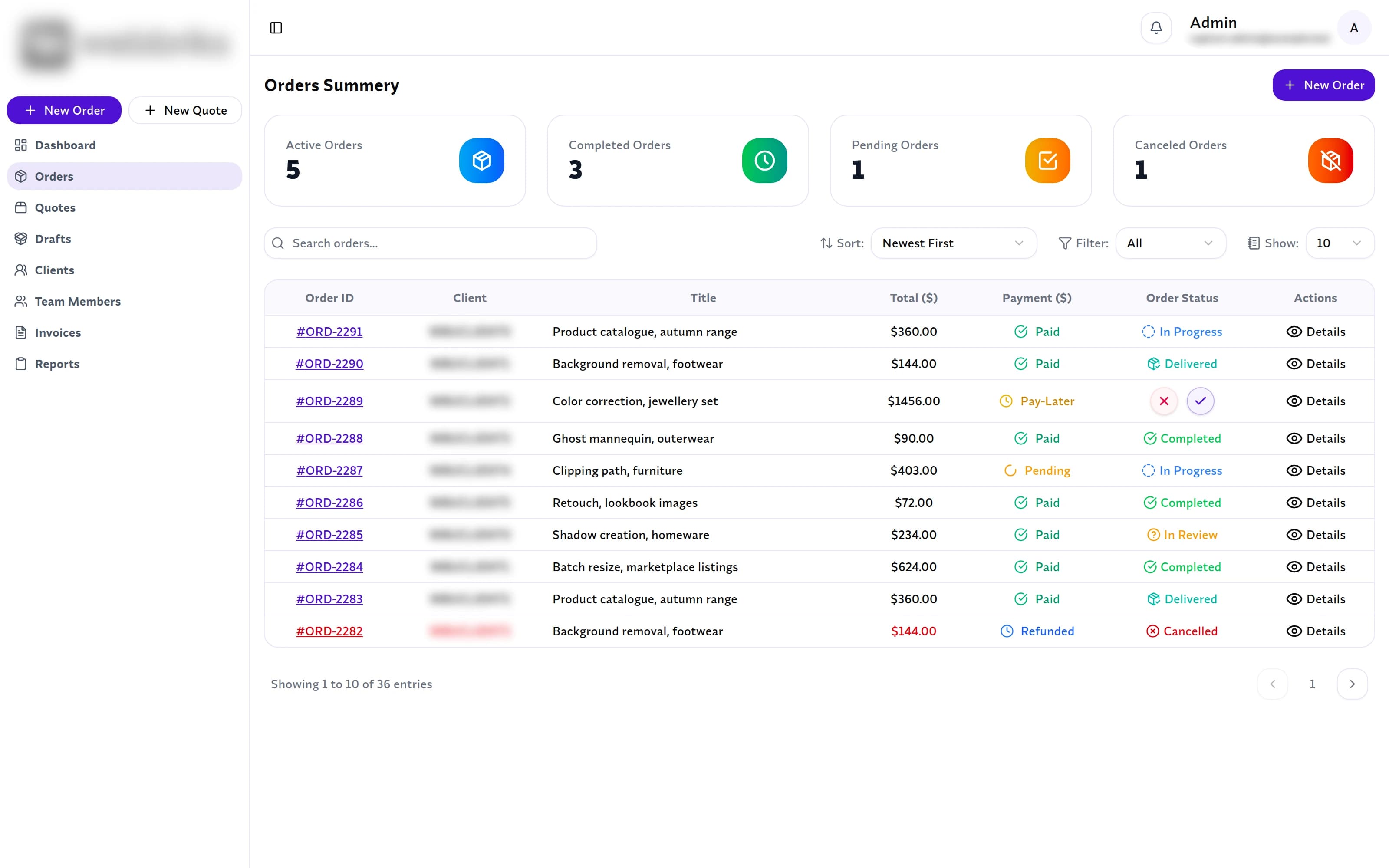Click the Admin avatar circle
This screenshot has width=1389, height=868.
(1354, 27)
